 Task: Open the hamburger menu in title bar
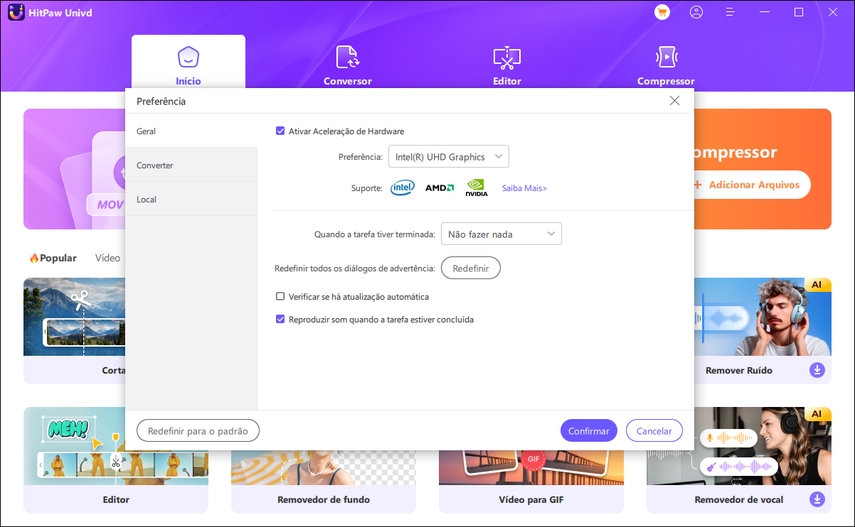730,12
